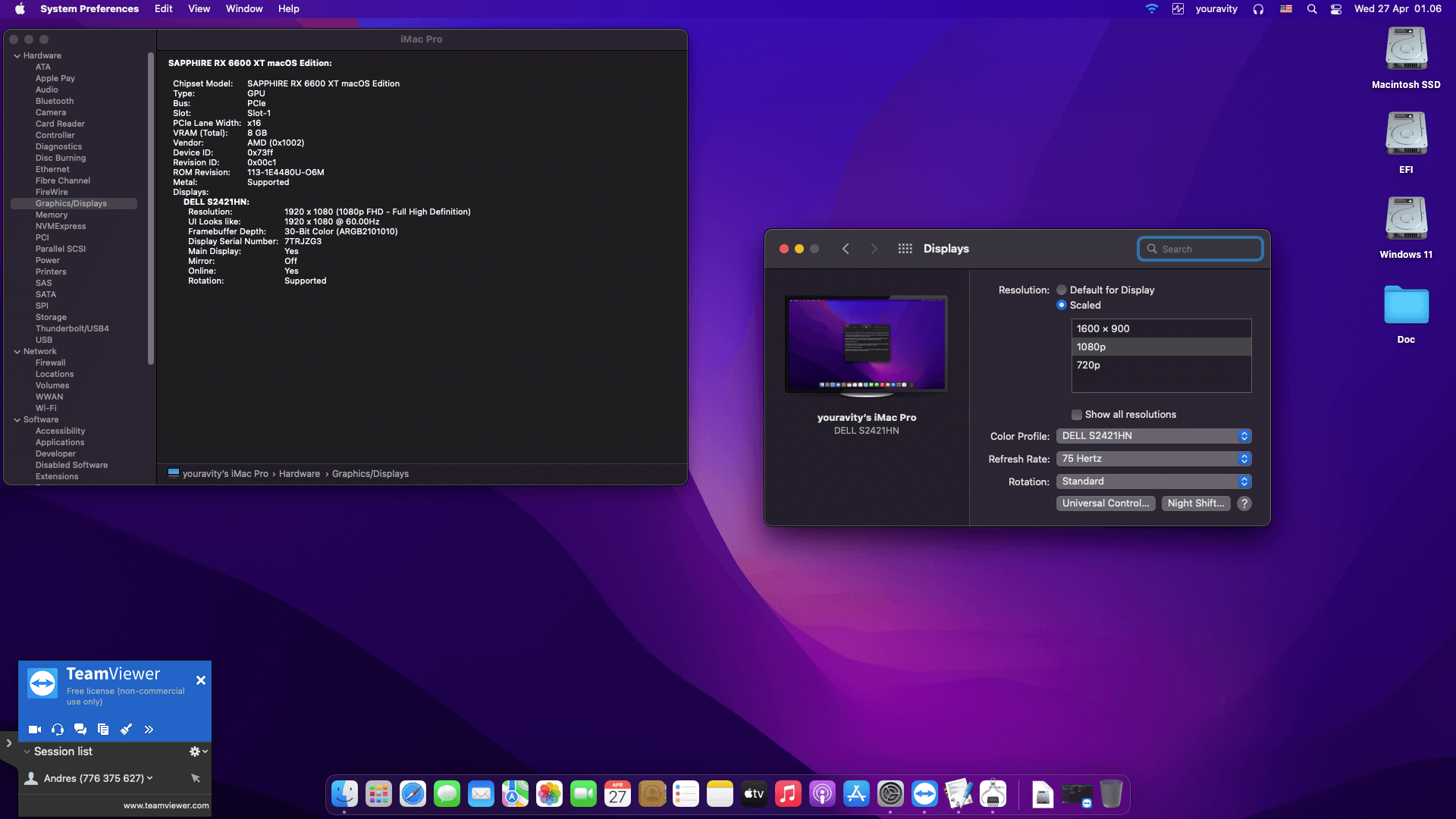Image resolution: width=1456 pixels, height=819 pixels.
Task: Collapse TeamViewer panel side arrow
Action: (9, 743)
